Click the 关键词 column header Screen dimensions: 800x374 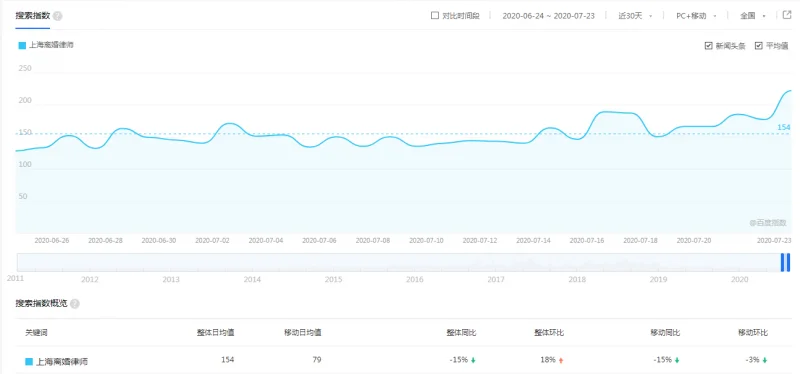pyautogui.click(x=36, y=333)
